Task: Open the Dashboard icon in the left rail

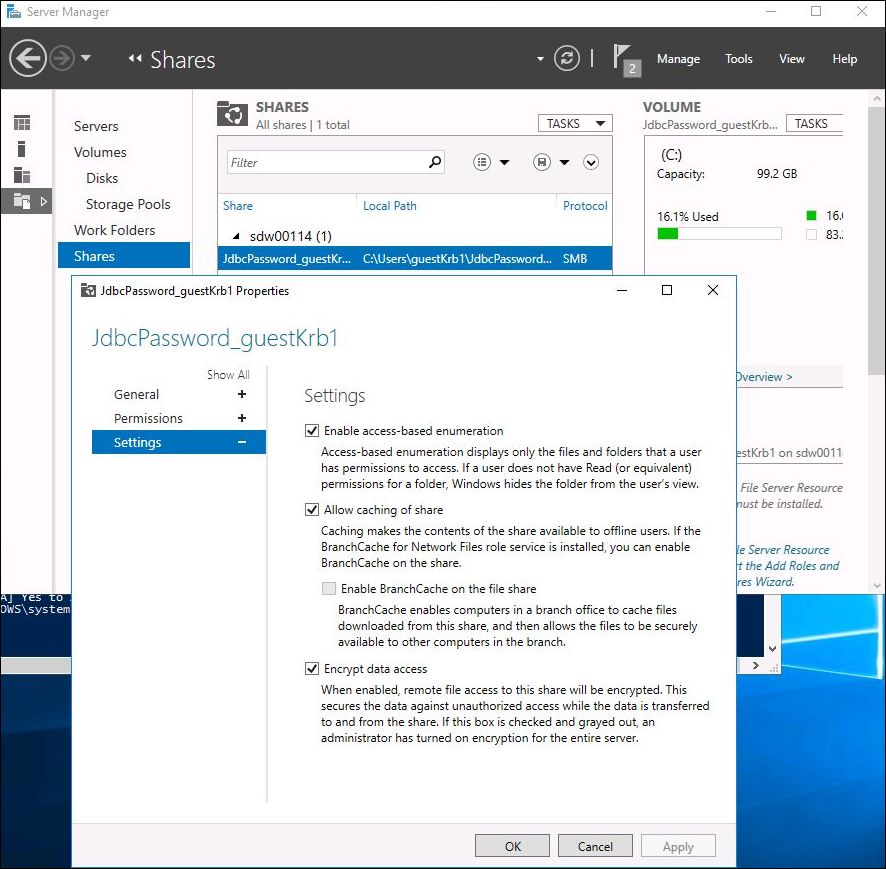Action: (x=22, y=123)
